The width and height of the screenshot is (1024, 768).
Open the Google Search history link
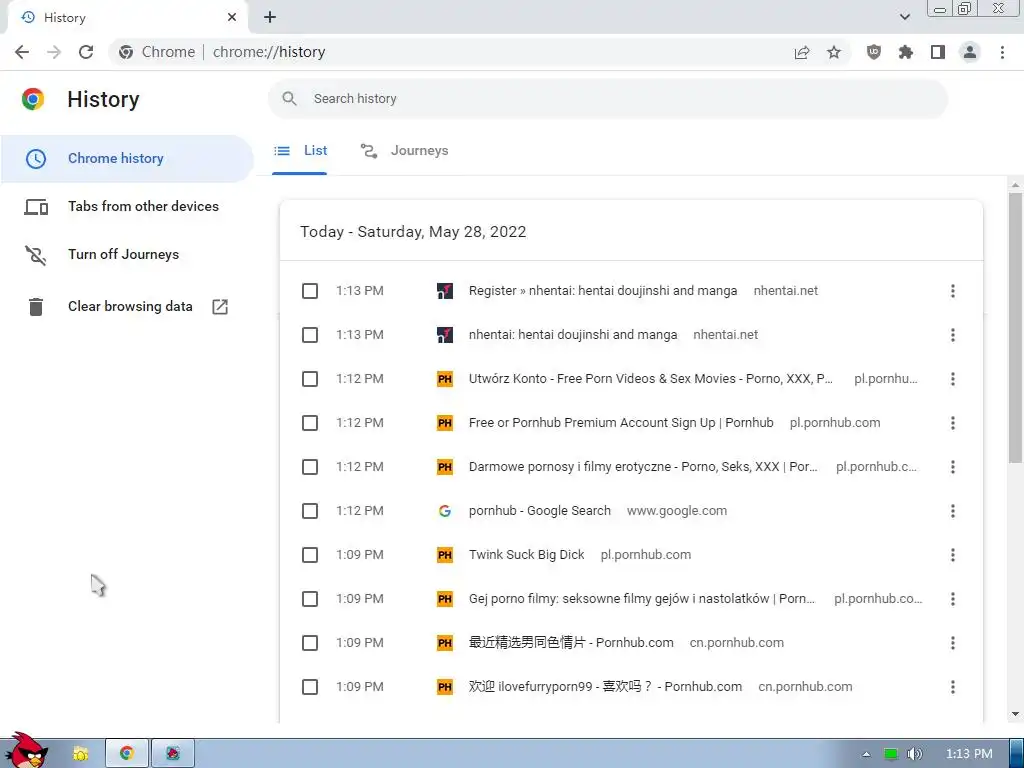[539, 511]
